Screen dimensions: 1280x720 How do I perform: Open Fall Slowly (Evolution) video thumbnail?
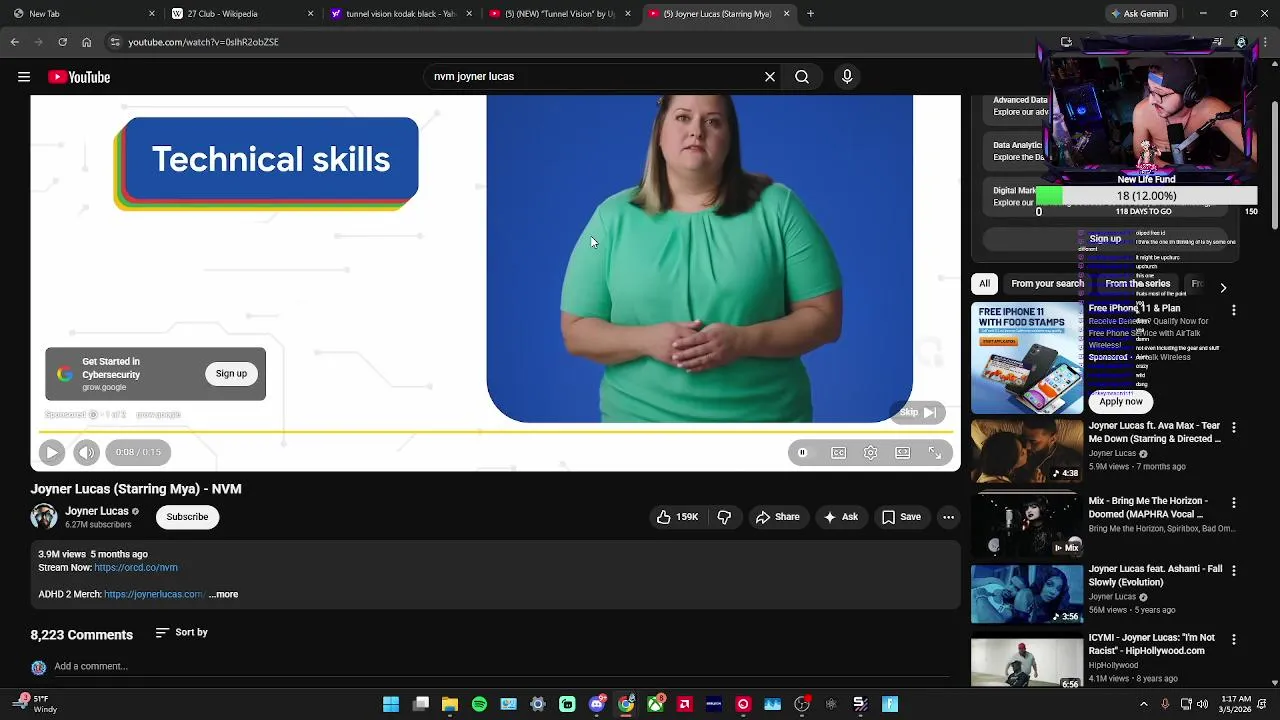pos(1027,594)
